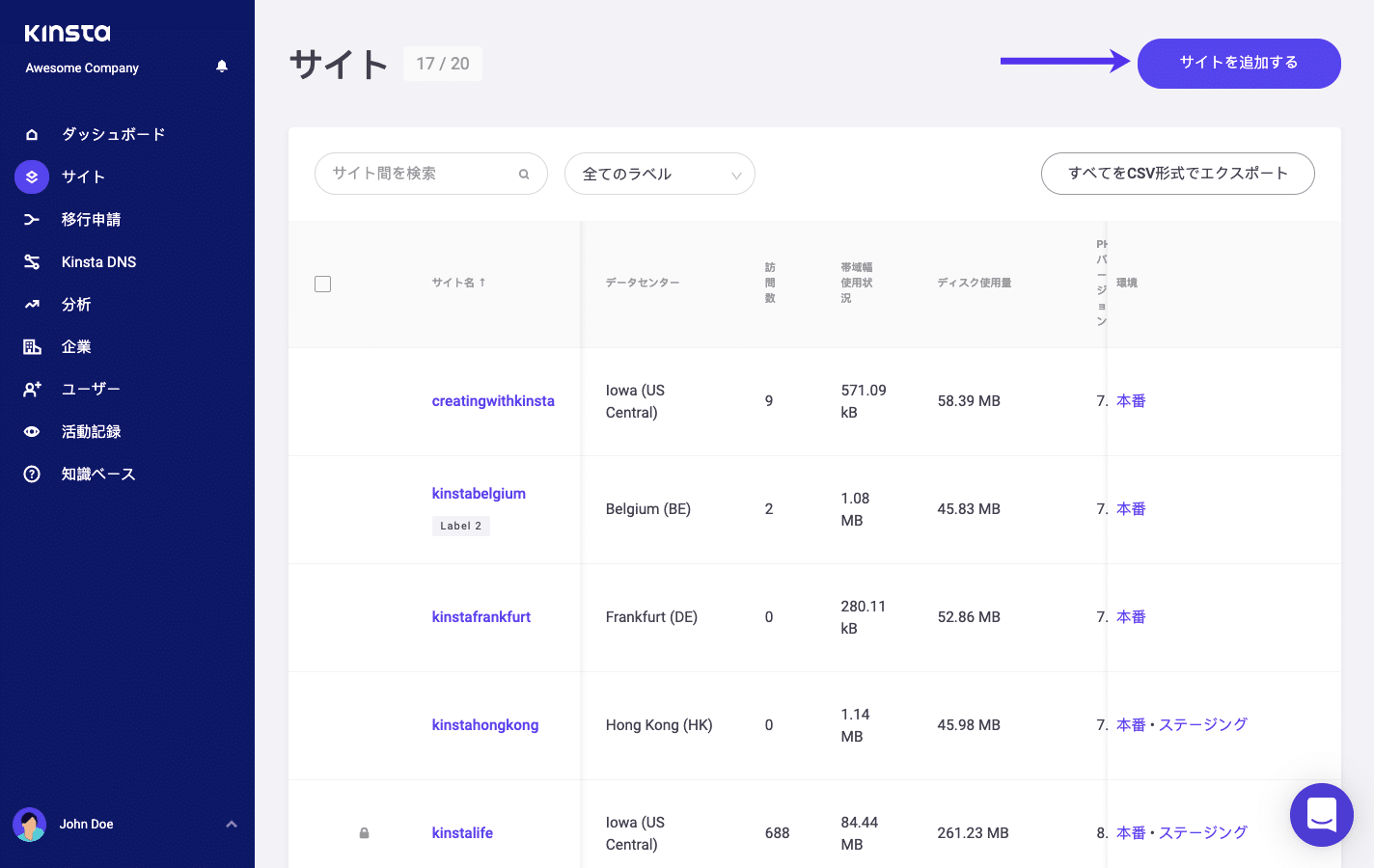
Task: Click データセンター column header
Action: [x=643, y=283]
